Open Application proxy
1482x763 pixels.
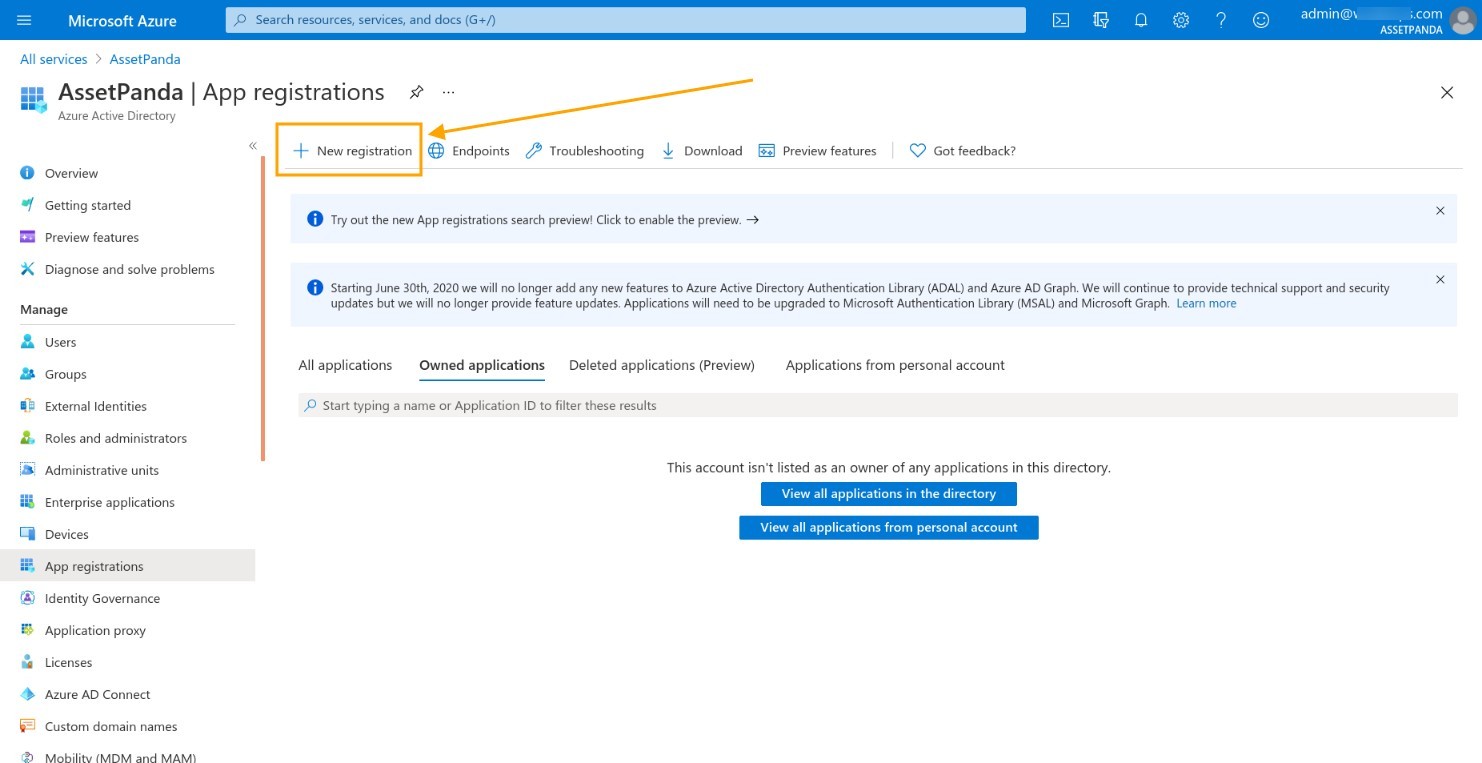(95, 630)
